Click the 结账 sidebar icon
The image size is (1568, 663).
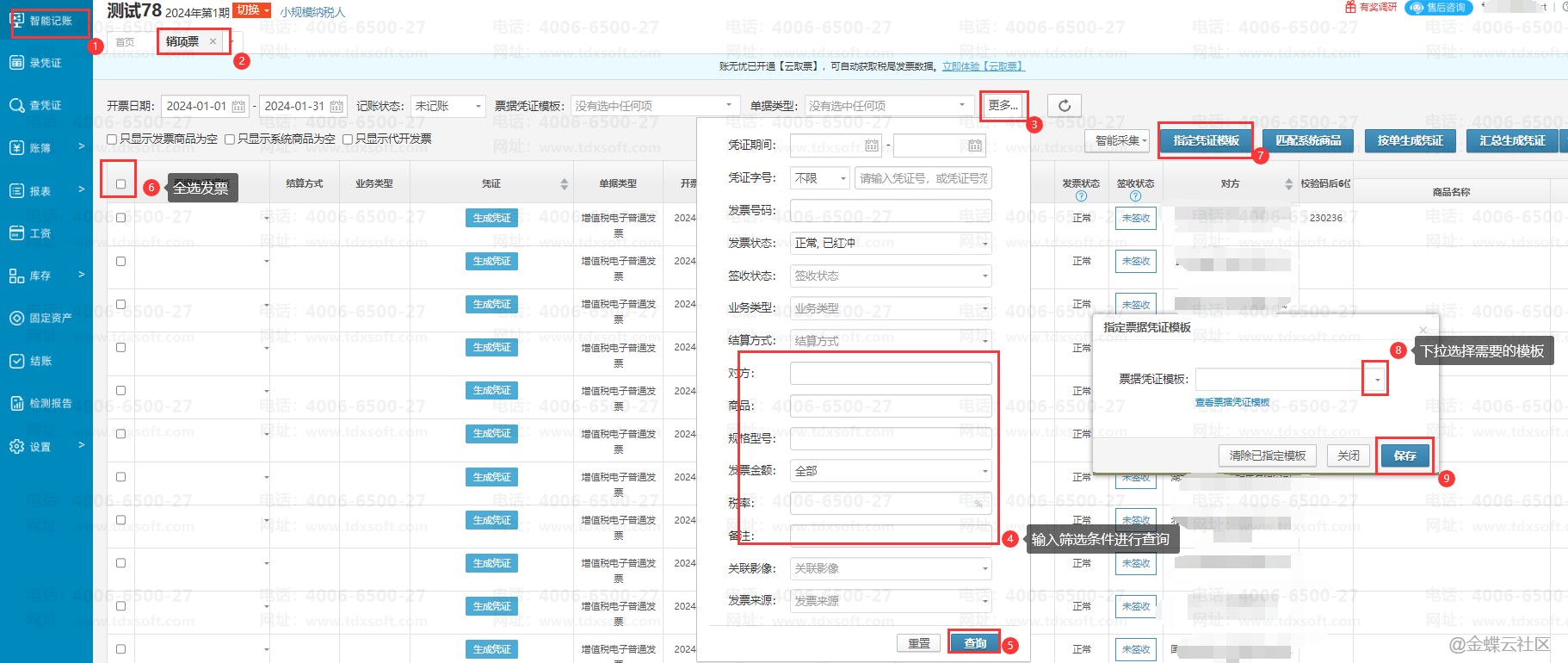point(17,361)
